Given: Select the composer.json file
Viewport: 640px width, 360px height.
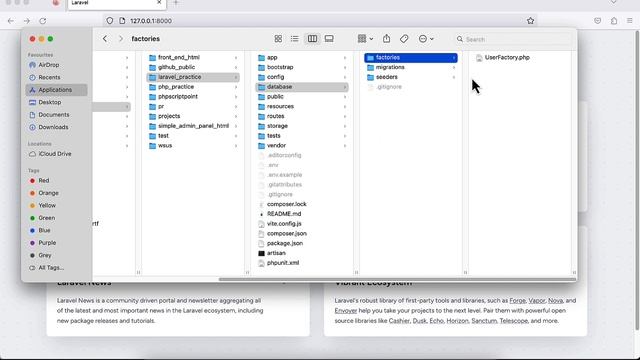Looking at the screenshot, I should click(x=302, y=233).
